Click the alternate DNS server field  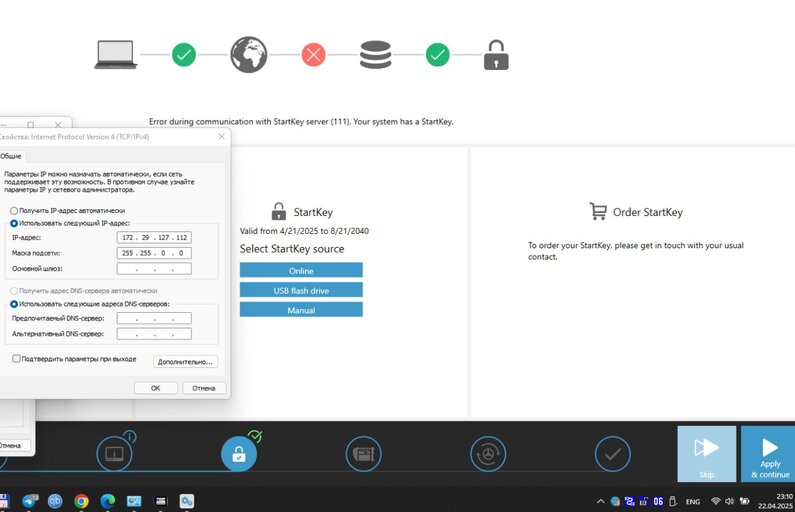154,334
